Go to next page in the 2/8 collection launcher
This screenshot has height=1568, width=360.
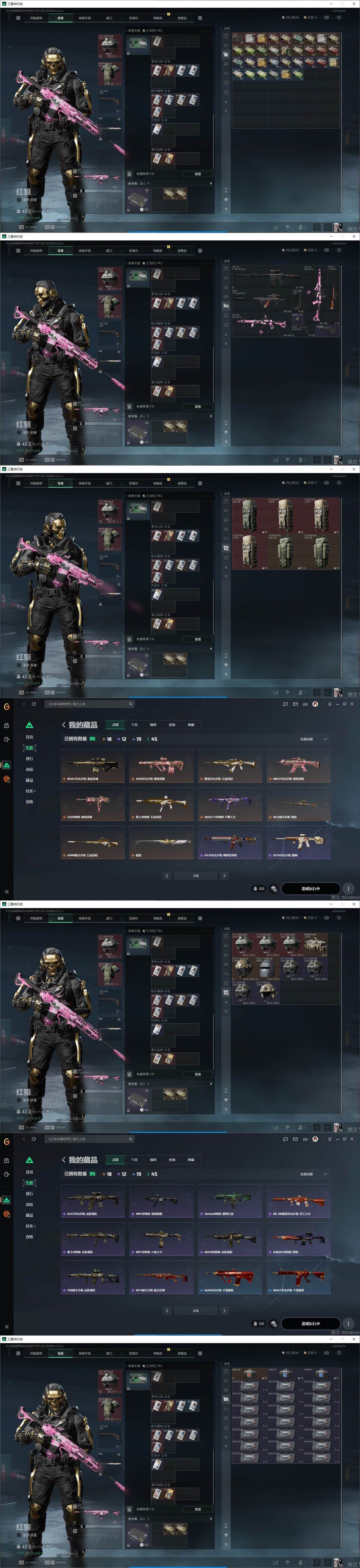click(x=224, y=1310)
